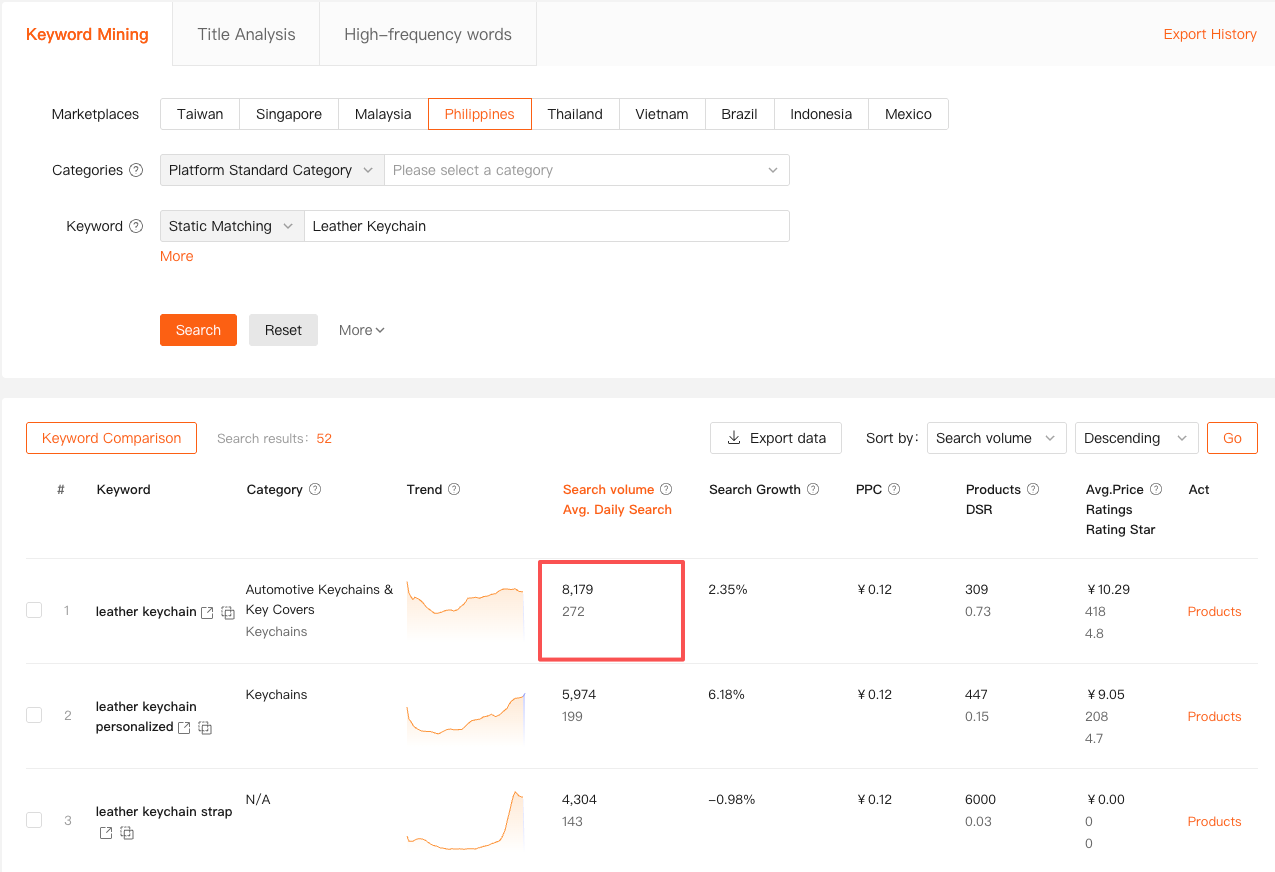The height and width of the screenshot is (872, 1275).
Task: Select checkbox for 'leather keychain personalized' row
Action: (x=34, y=715)
